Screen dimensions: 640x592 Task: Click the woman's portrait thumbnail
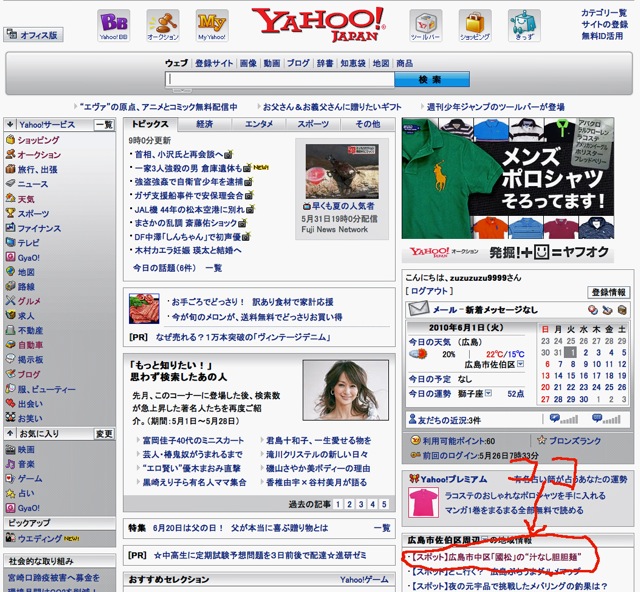point(346,390)
